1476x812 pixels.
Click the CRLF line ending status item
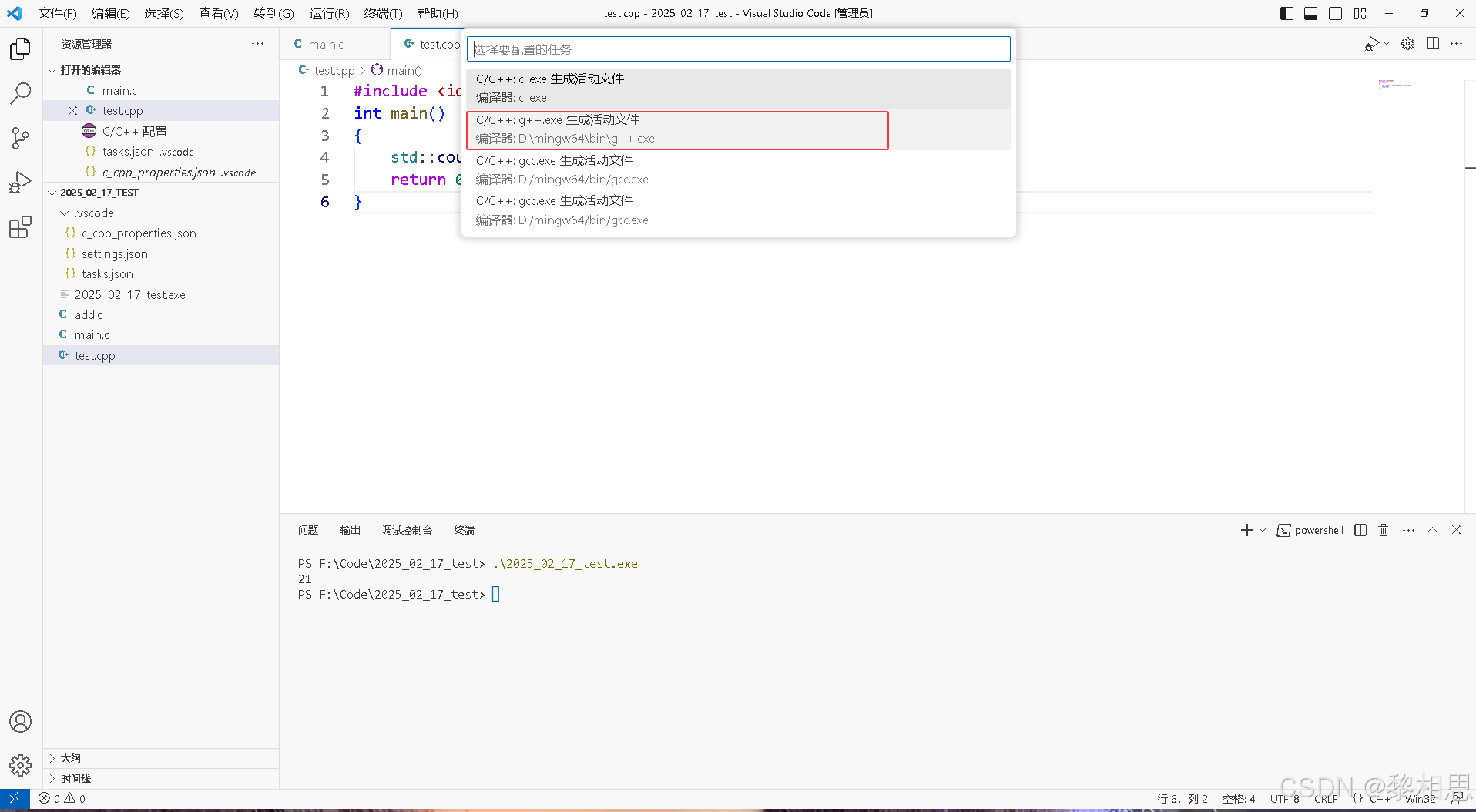point(1326,799)
